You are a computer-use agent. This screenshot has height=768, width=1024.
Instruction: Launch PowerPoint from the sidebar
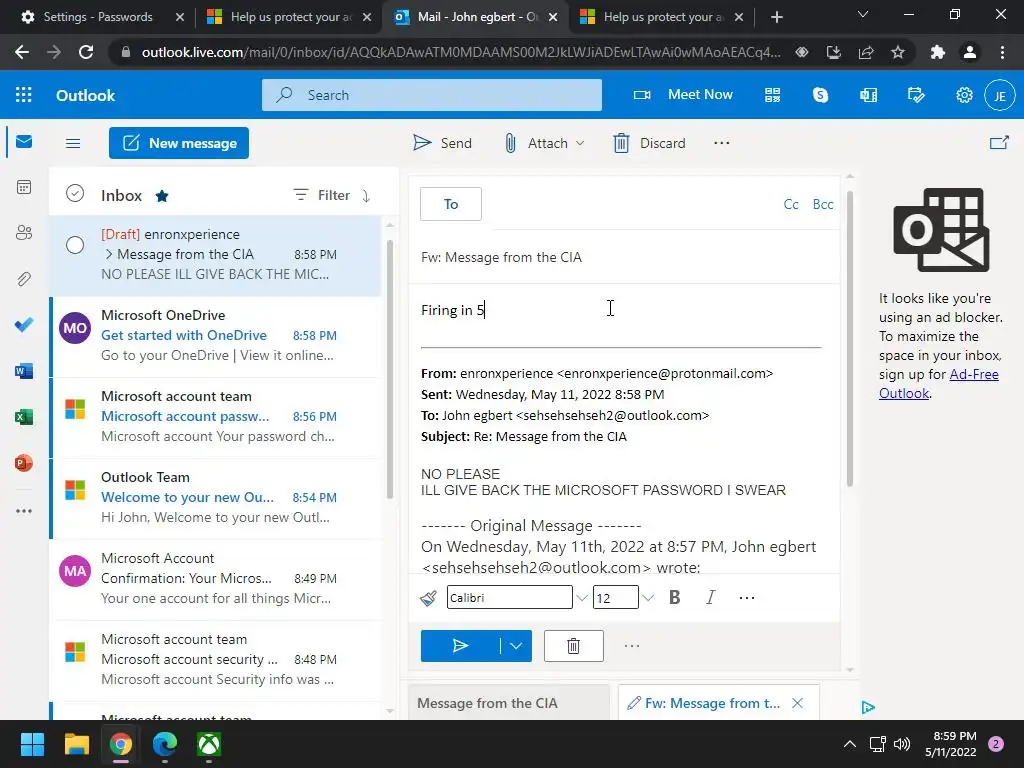click(x=24, y=463)
